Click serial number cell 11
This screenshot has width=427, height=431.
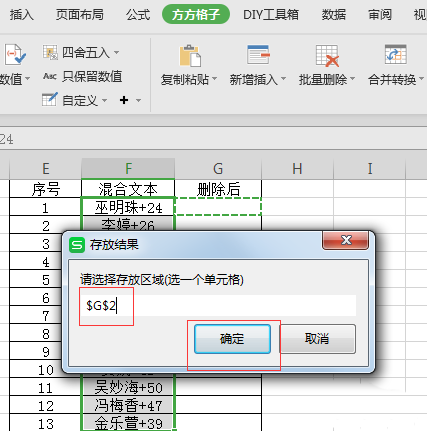tap(46, 387)
